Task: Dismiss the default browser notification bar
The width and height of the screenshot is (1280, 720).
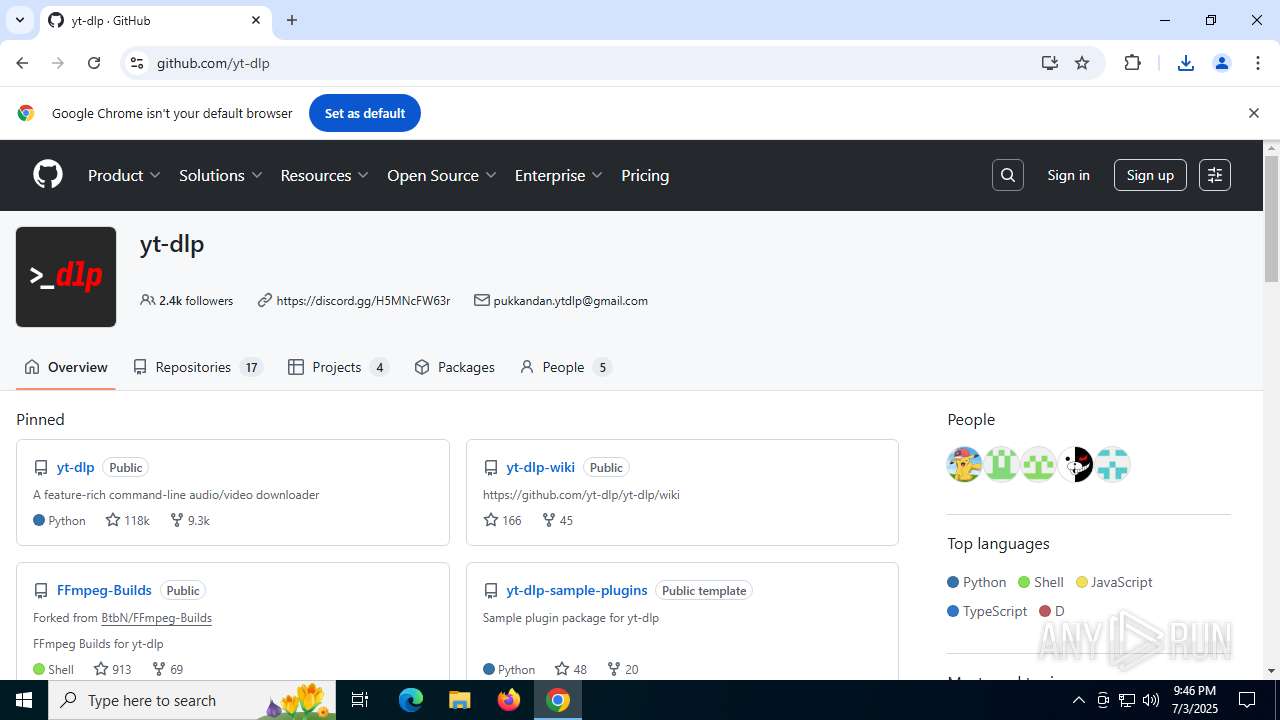Action: (x=1253, y=113)
